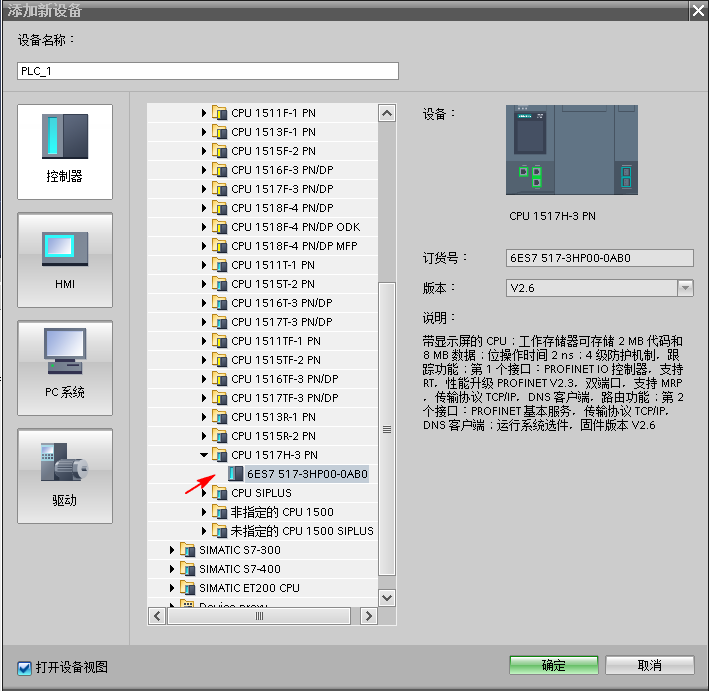Click the module icon beside 6ES7 517-3HP00-0AB0
The image size is (710, 691).
point(235,474)
